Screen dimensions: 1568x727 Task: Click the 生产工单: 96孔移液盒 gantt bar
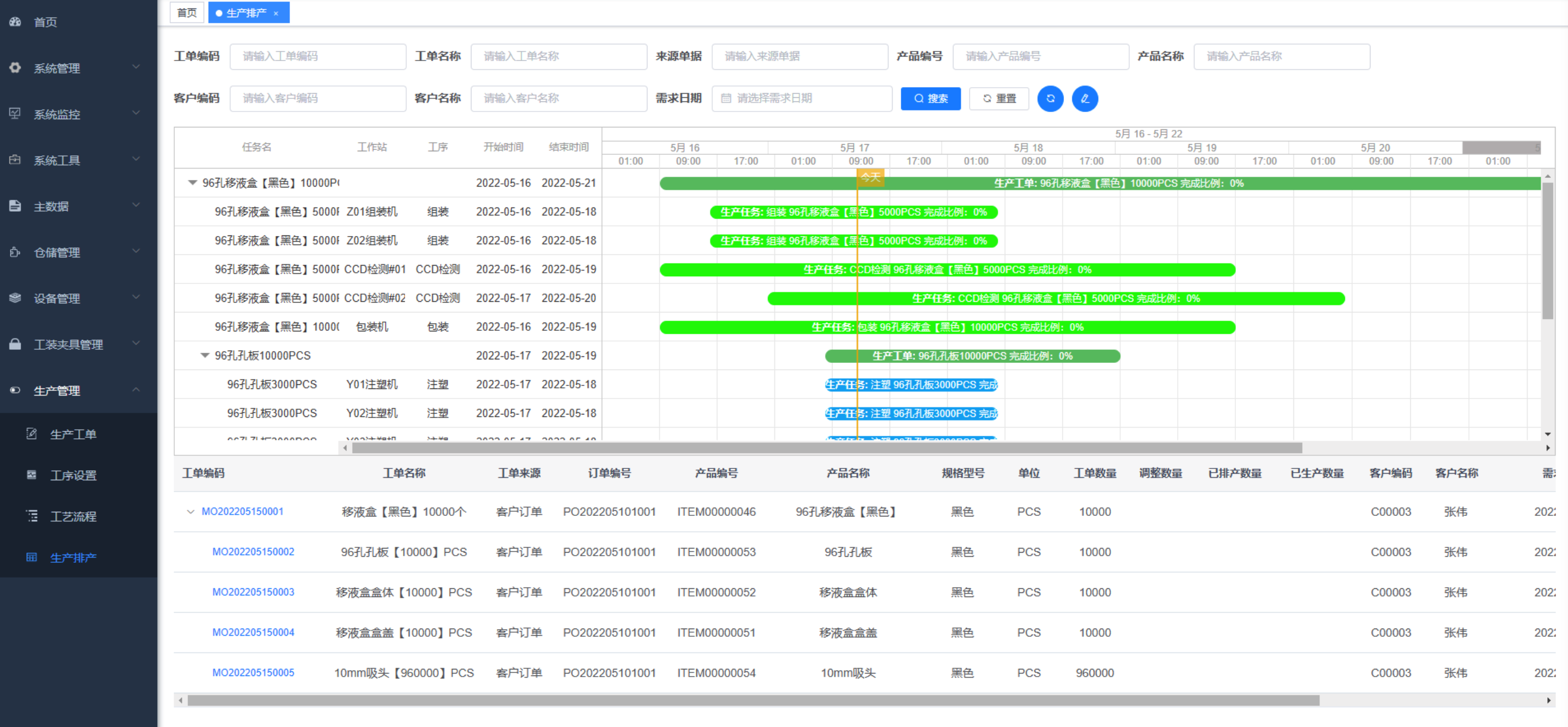point(1101,183)
